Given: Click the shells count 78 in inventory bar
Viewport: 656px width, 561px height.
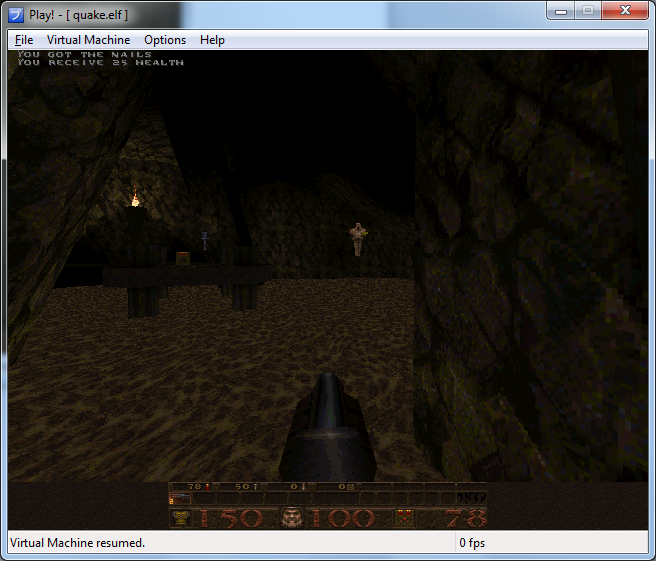Looking at the screenshot, I should click(x=195, y=487).
